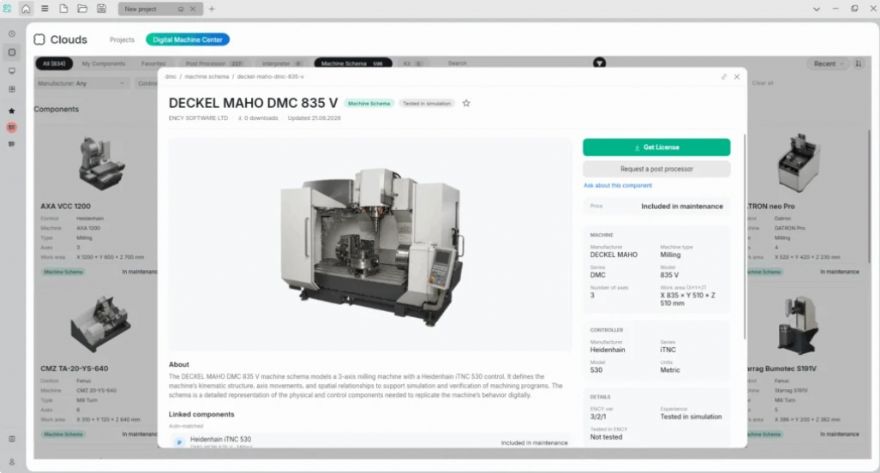Screen dimensions: 880x473
Task: Close the New project tab
Action: pyautogui.click(x=193, y=9)
